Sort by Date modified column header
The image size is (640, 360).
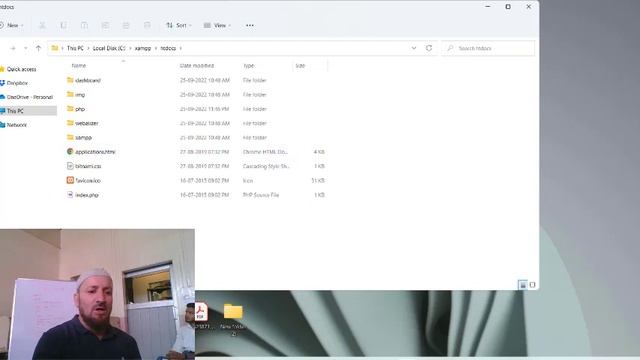[x=197, y=65]
